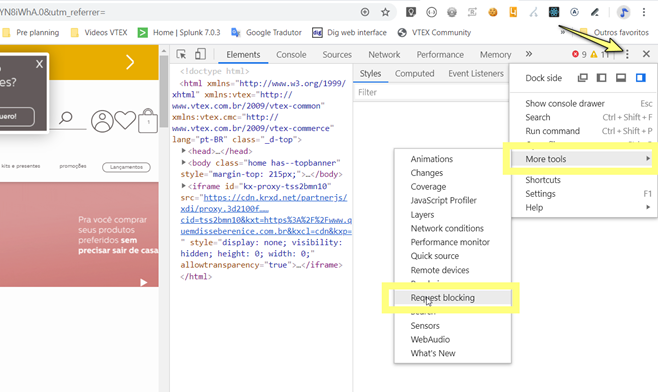Click the webpage wishlist heart icon
The height and width of the screenshot is (392, 658).
[125, 120]
